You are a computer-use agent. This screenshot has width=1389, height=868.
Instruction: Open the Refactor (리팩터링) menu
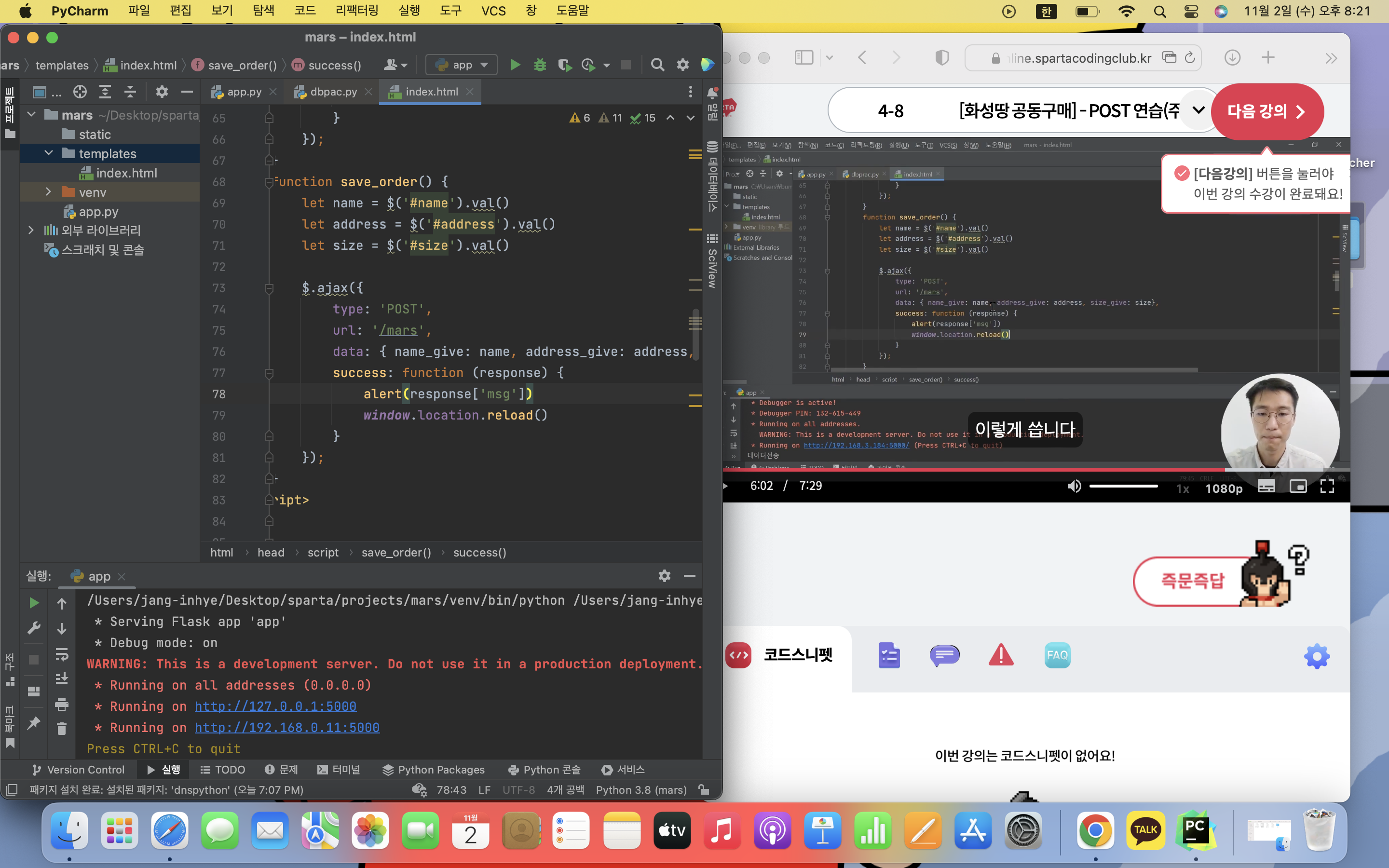356,11
